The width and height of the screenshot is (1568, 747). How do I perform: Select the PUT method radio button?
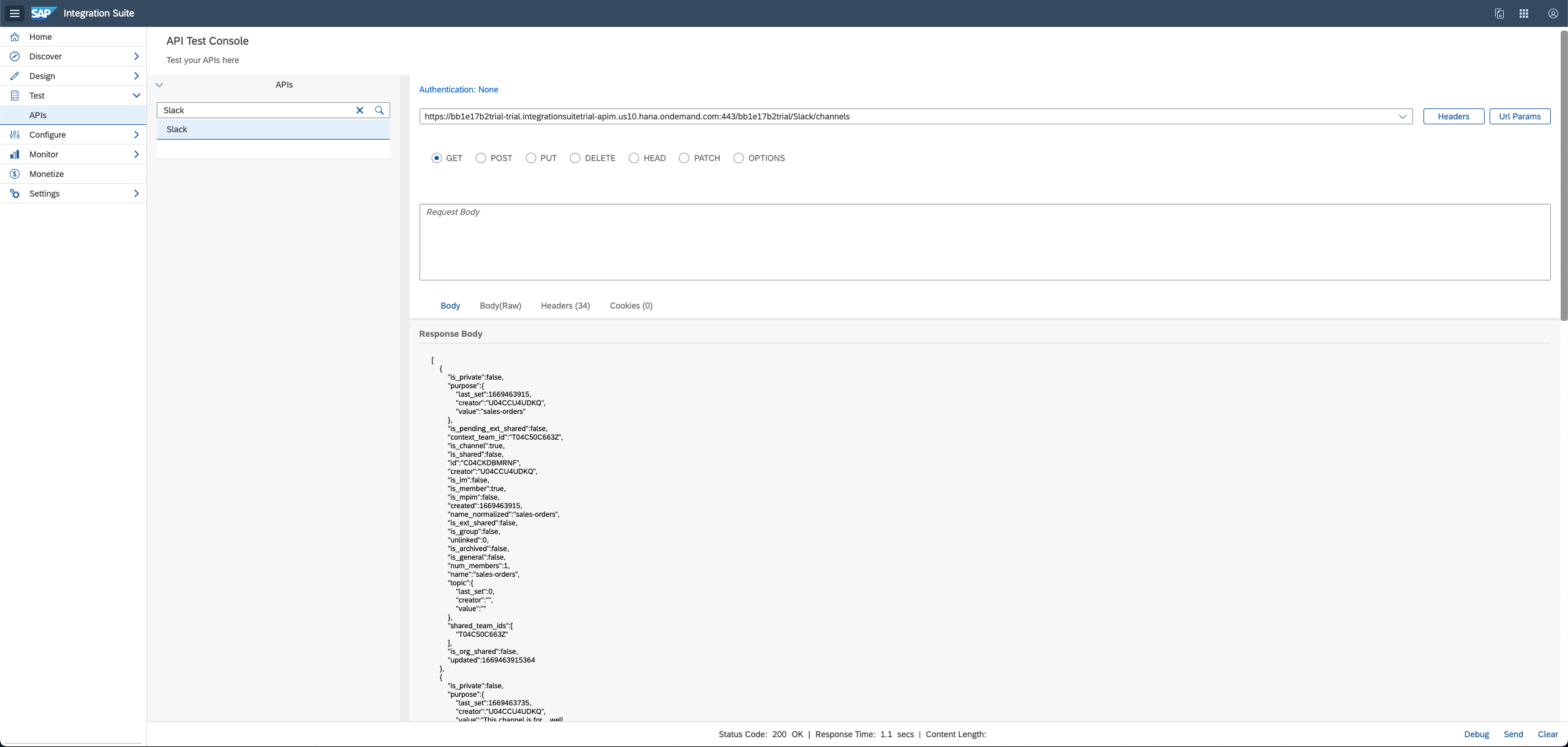tap(531, 158)
